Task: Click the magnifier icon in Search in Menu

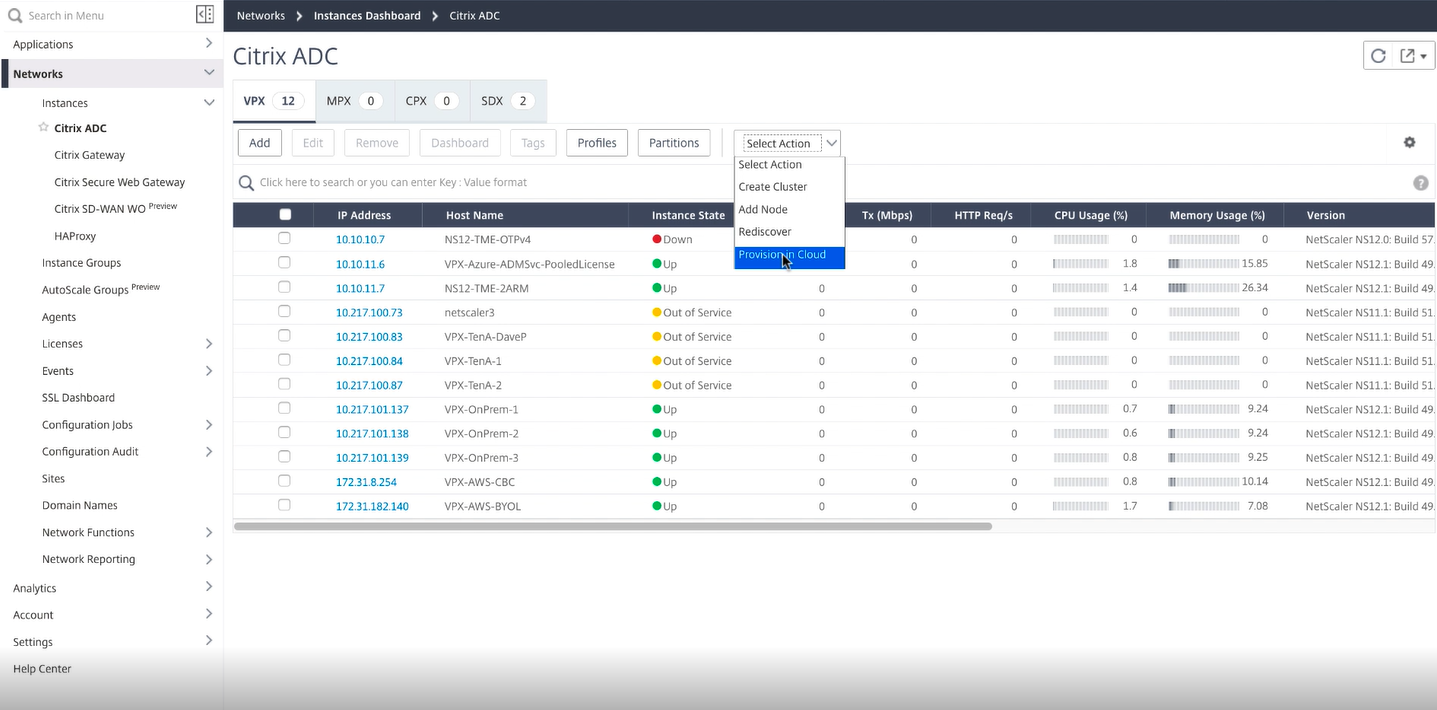Action: [x=15, y=15]
